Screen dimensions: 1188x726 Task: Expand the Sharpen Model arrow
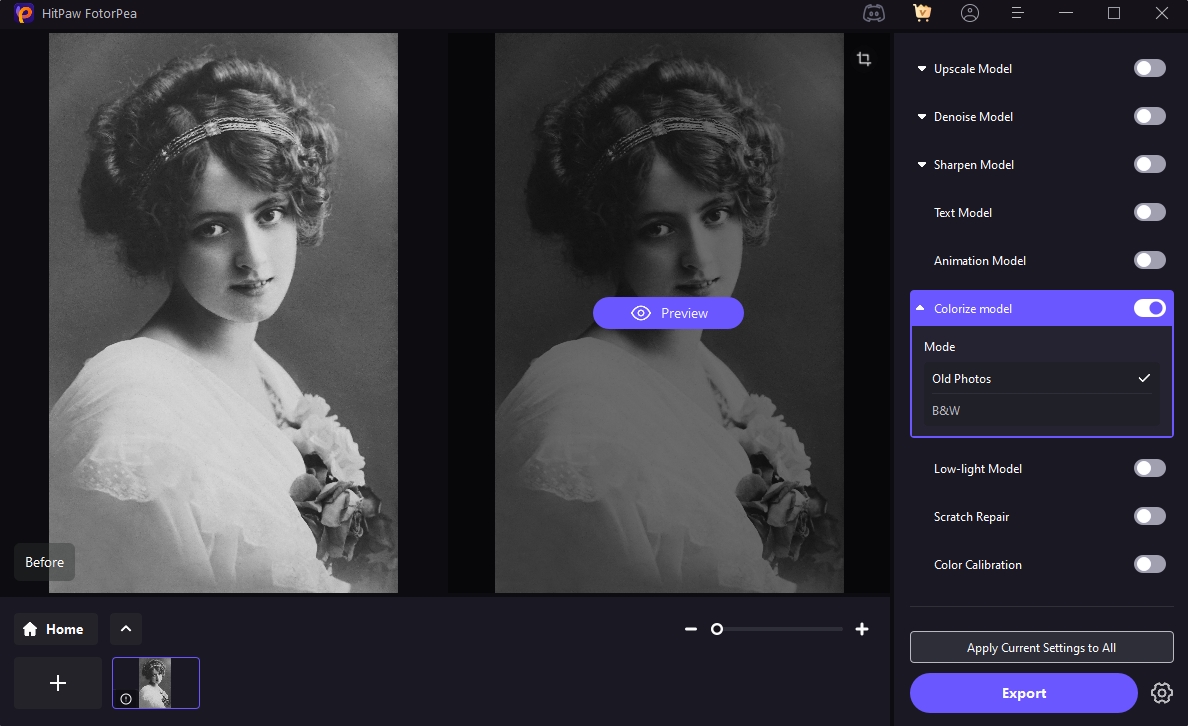[x=921, y=164]
